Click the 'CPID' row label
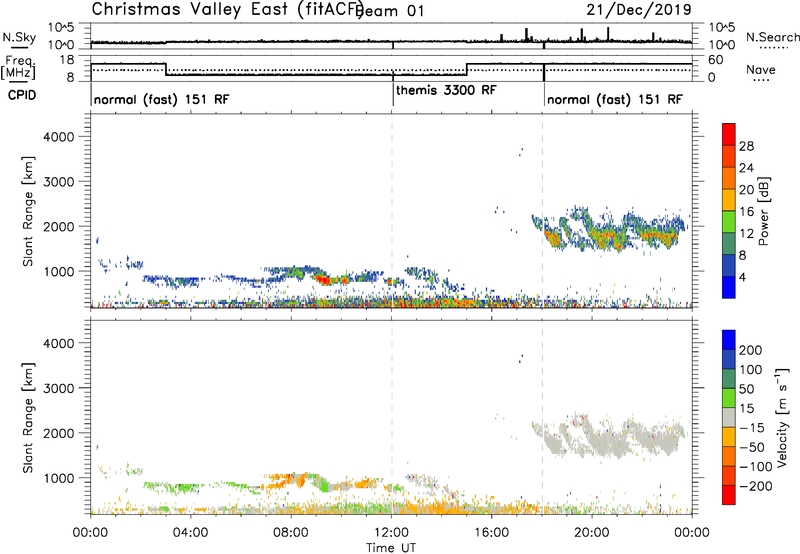 click(x=22, y=95)
